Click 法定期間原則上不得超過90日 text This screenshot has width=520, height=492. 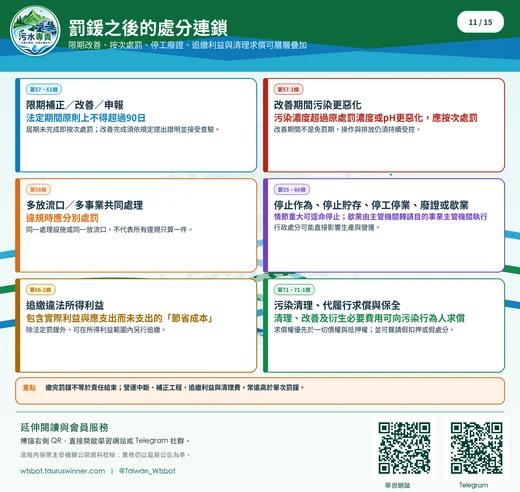[86, 118]
